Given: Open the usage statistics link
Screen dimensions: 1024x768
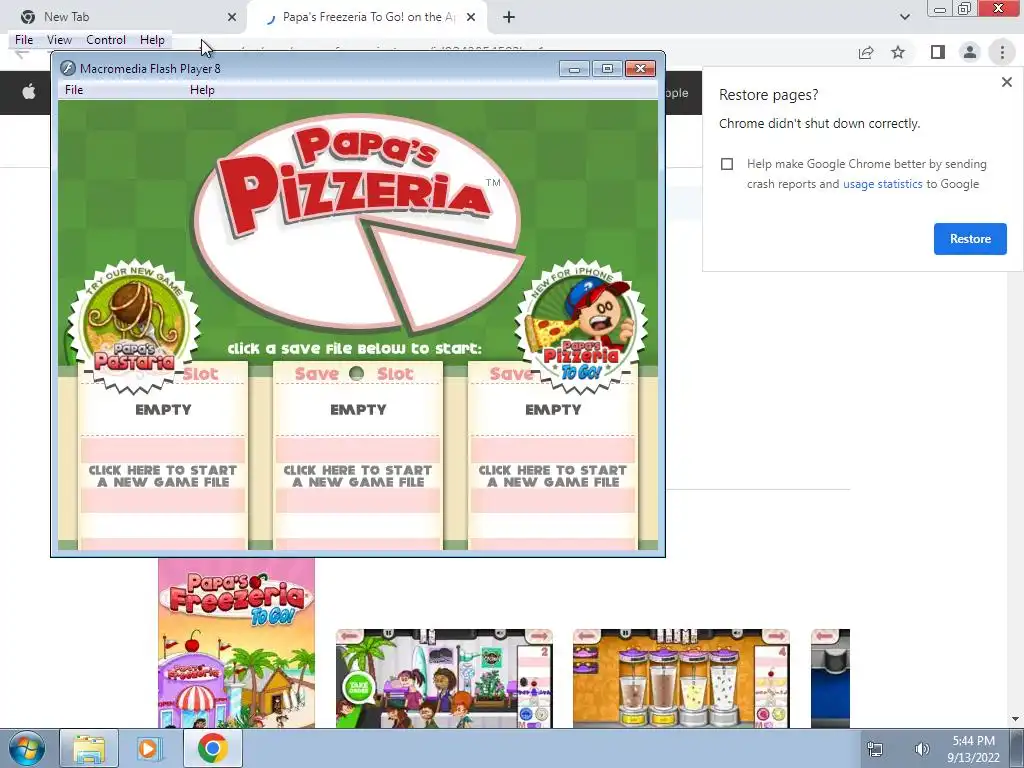Looking at the screenshot, I should coord(882,184).
